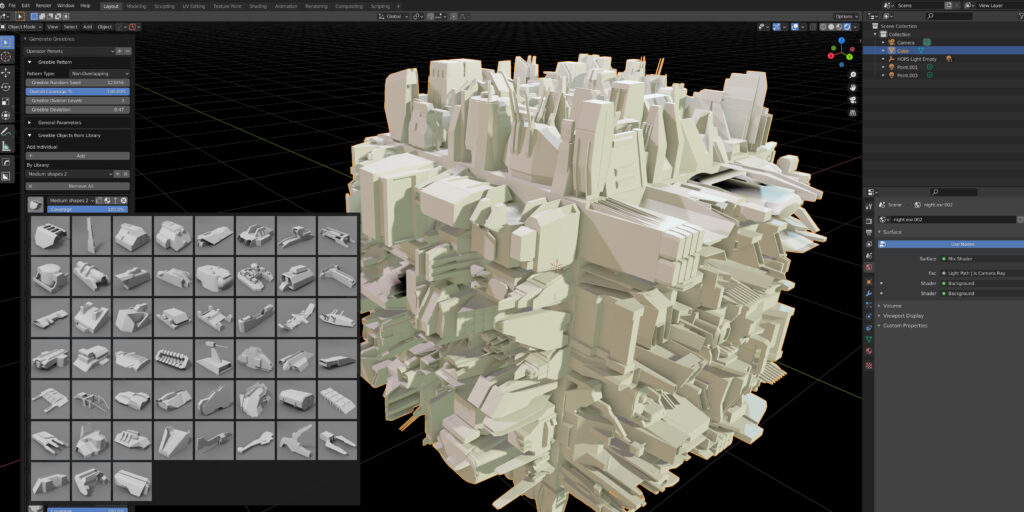Viewport: 1024px width, 512px height.
Task: Open the Pattern Type Non-Overlapping dropdown
Action: [x=101, y=74]
